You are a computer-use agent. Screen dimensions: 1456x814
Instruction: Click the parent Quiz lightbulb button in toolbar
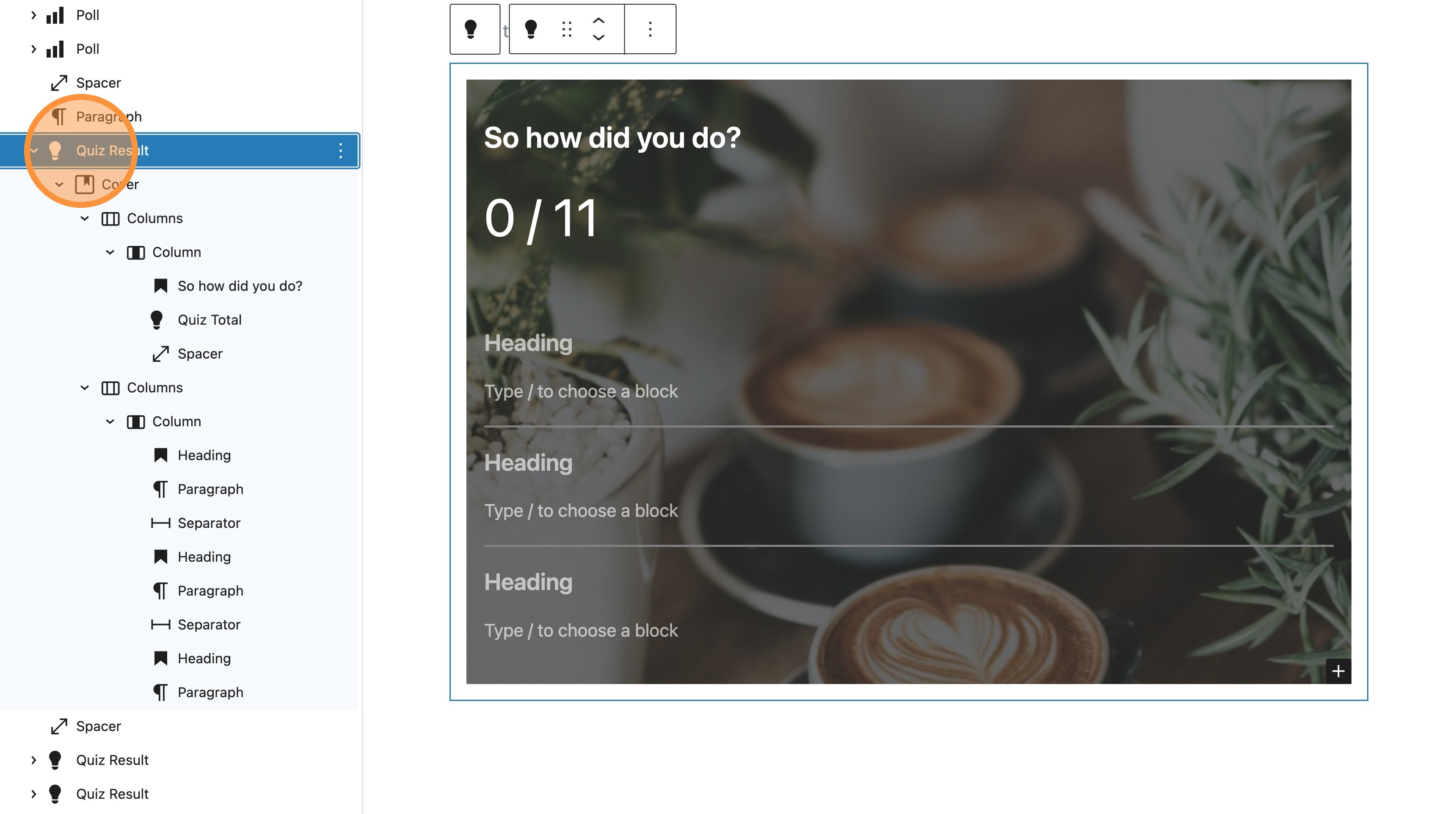471,29
